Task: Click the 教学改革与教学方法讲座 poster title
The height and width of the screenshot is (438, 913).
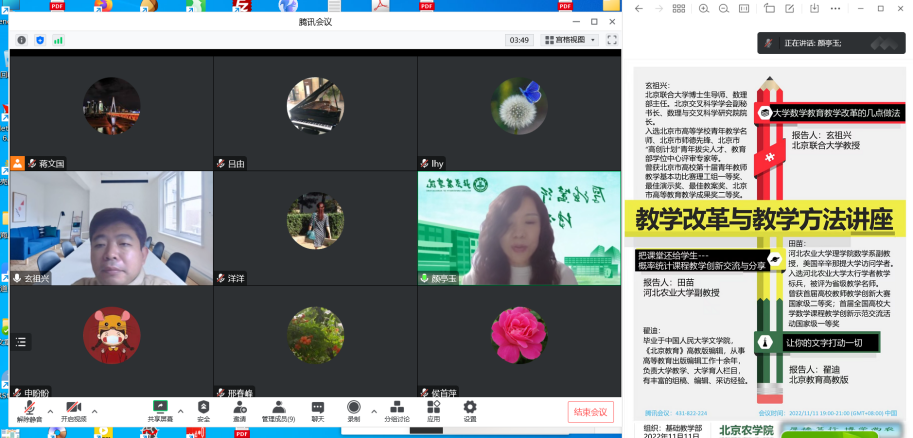Action: point(764,221)
